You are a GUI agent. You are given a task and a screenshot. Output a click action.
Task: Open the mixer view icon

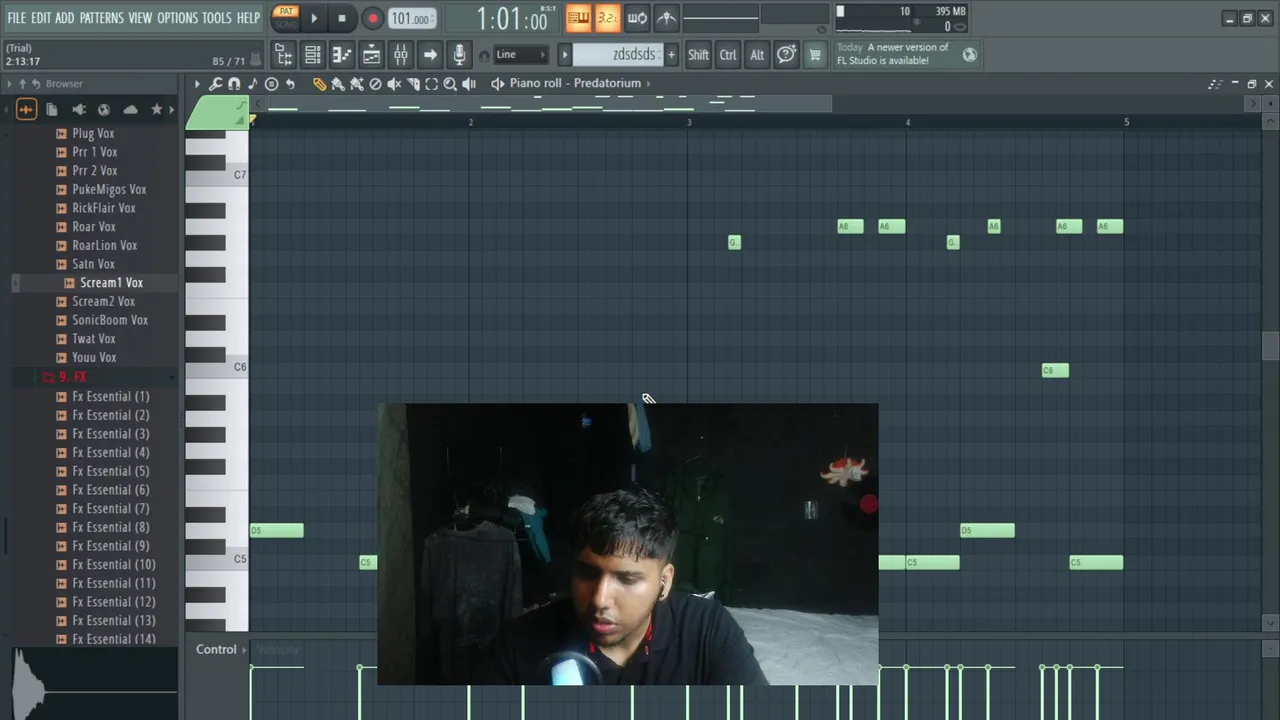pos(400,55)
